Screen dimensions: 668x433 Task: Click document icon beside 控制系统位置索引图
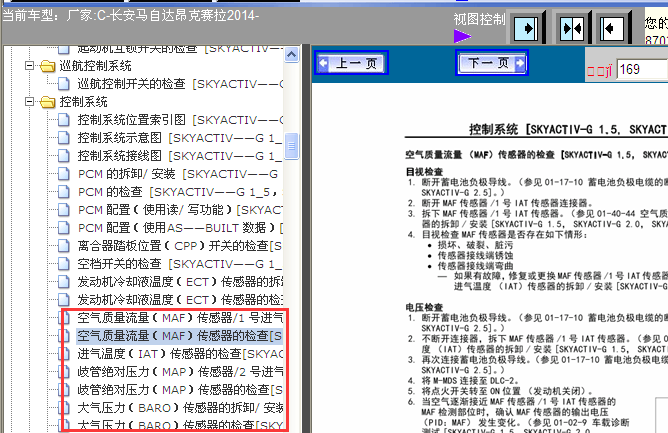coord(63,120)
